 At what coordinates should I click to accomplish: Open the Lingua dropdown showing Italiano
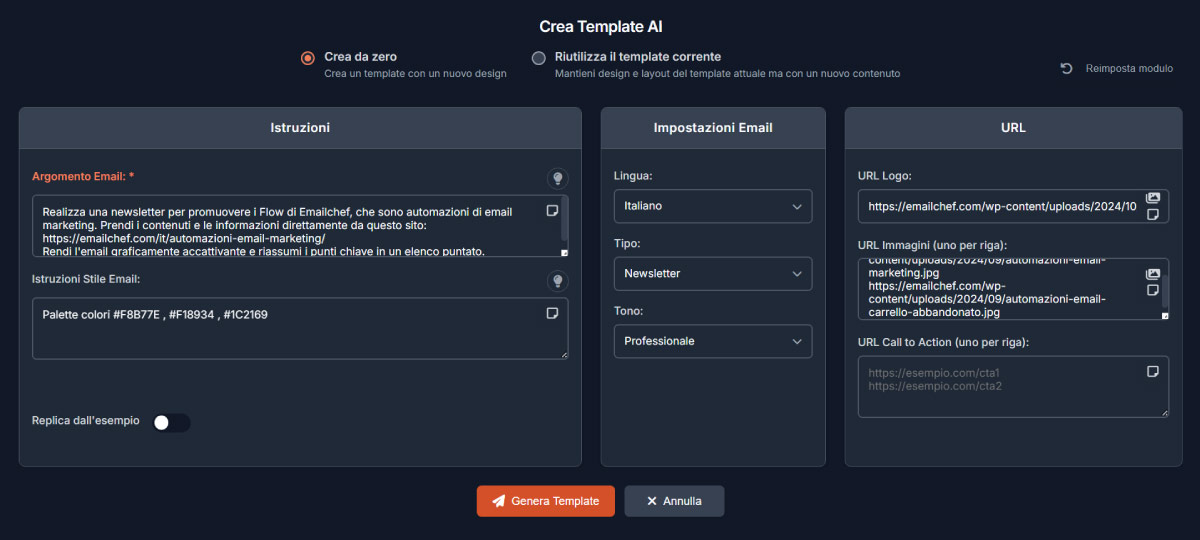click(712, 206)
